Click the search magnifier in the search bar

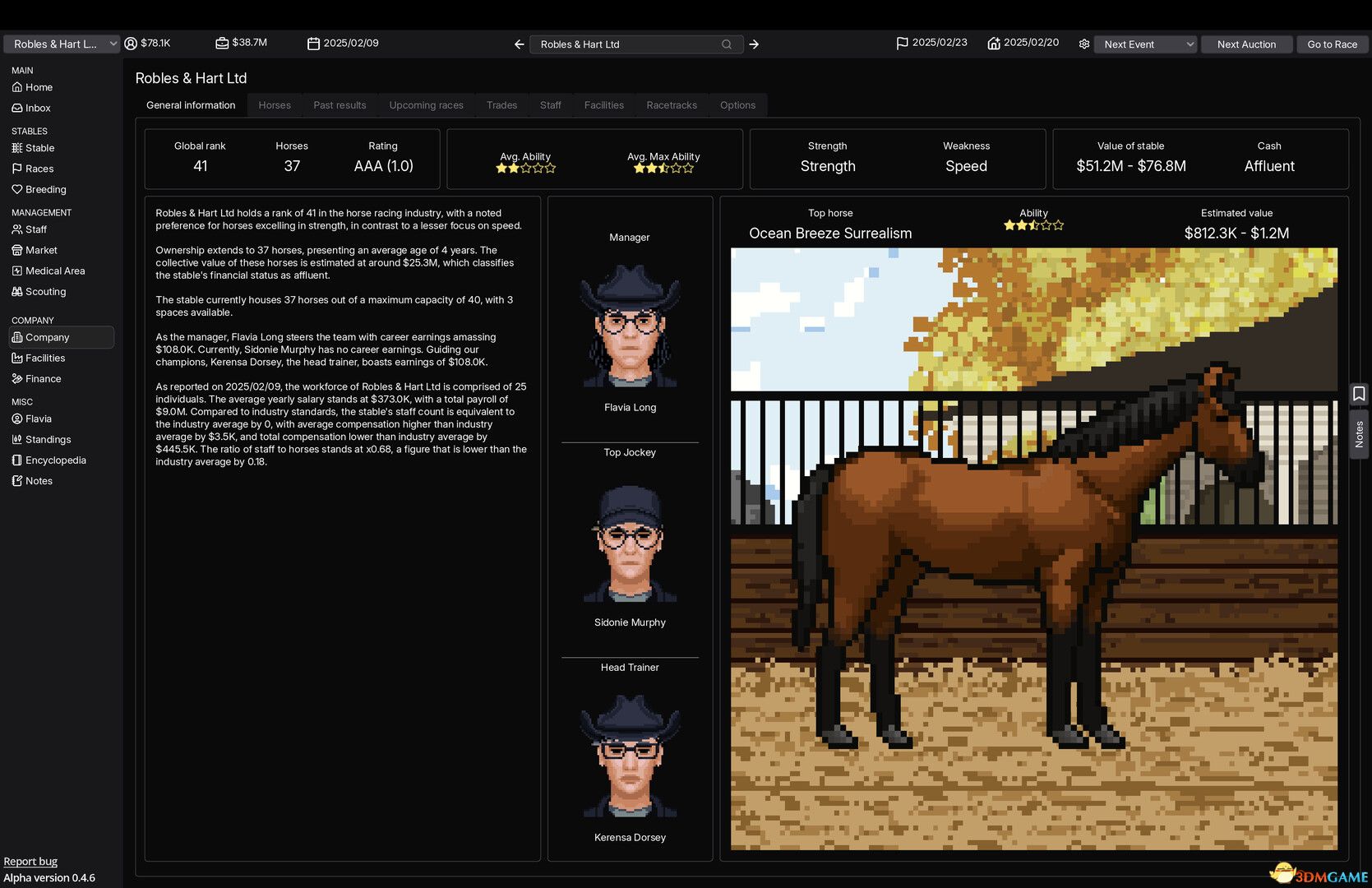726,44
